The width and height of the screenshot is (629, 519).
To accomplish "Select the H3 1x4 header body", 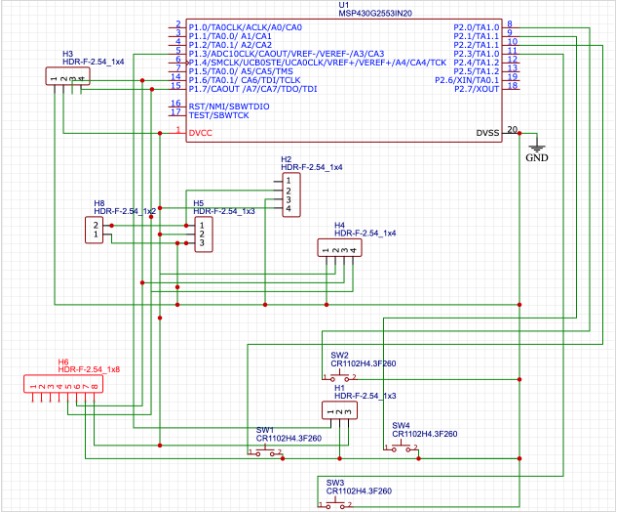I will pyautogui.click(x=63, y=76).
